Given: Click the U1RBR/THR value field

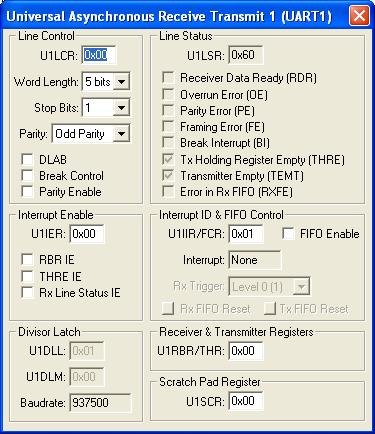Looking at the screenshot, I should tap(246, 351).
